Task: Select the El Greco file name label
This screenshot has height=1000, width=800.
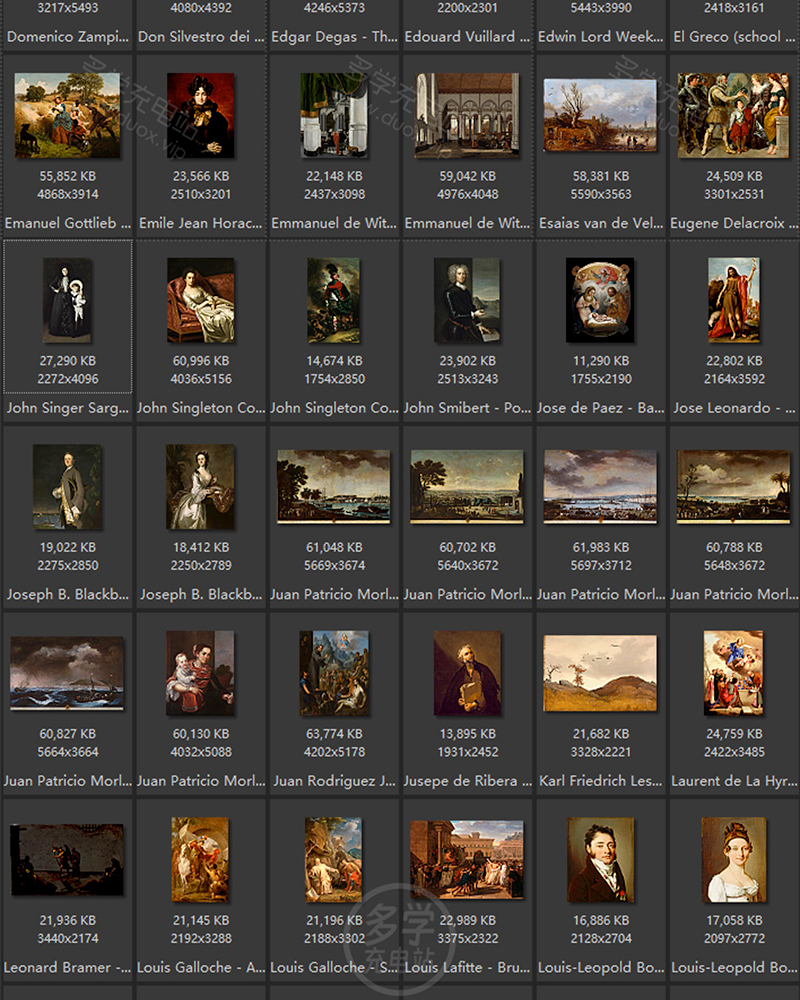Action: coord(734,37)
